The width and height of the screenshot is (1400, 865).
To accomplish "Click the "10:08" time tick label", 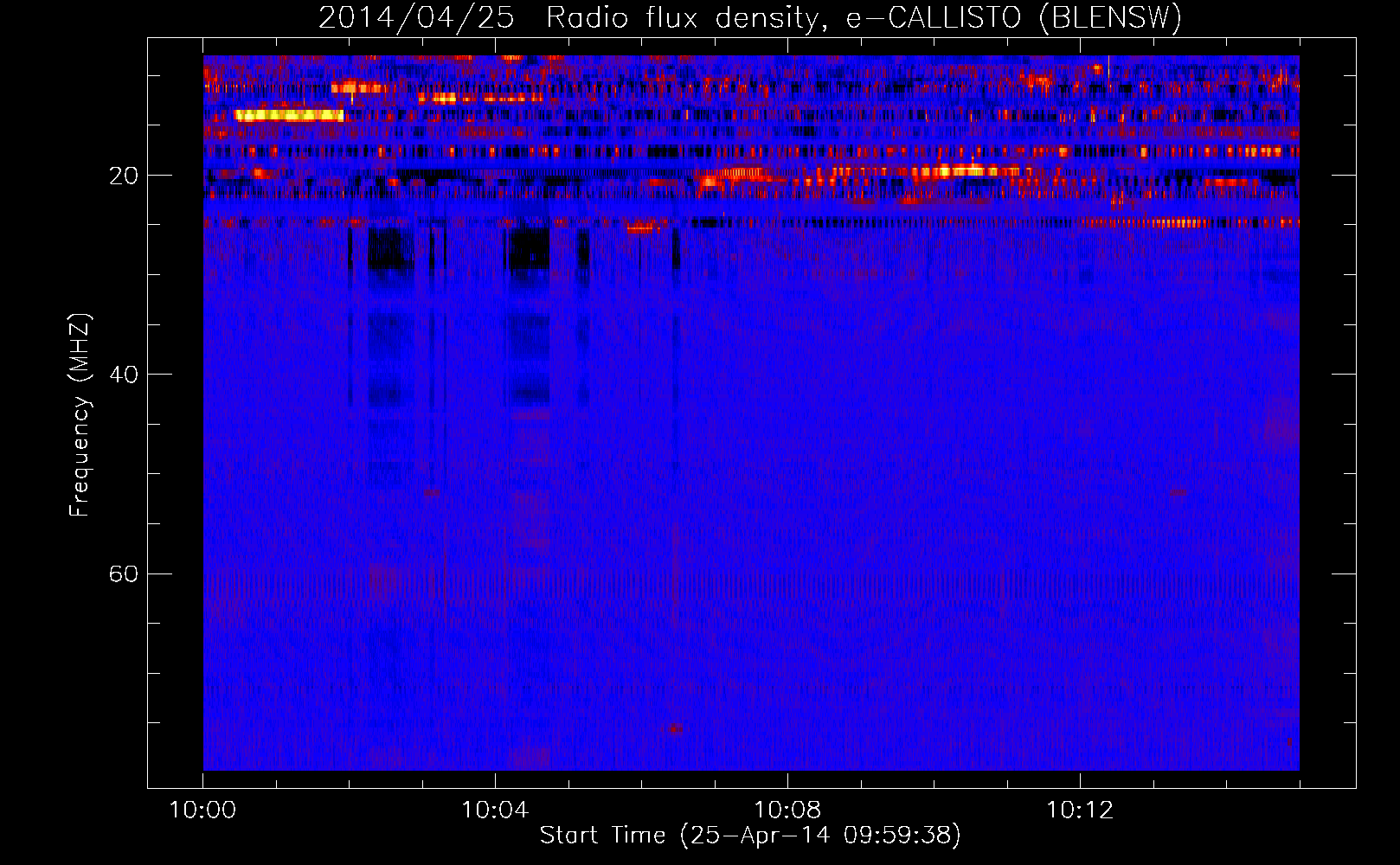I will 787,811.
